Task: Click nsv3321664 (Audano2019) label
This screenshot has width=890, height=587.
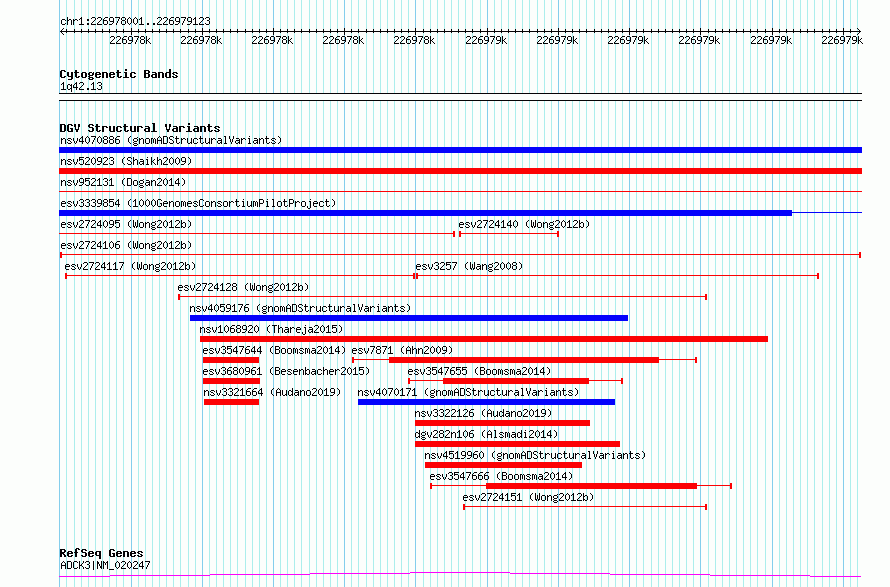Action: pos(272,392)
